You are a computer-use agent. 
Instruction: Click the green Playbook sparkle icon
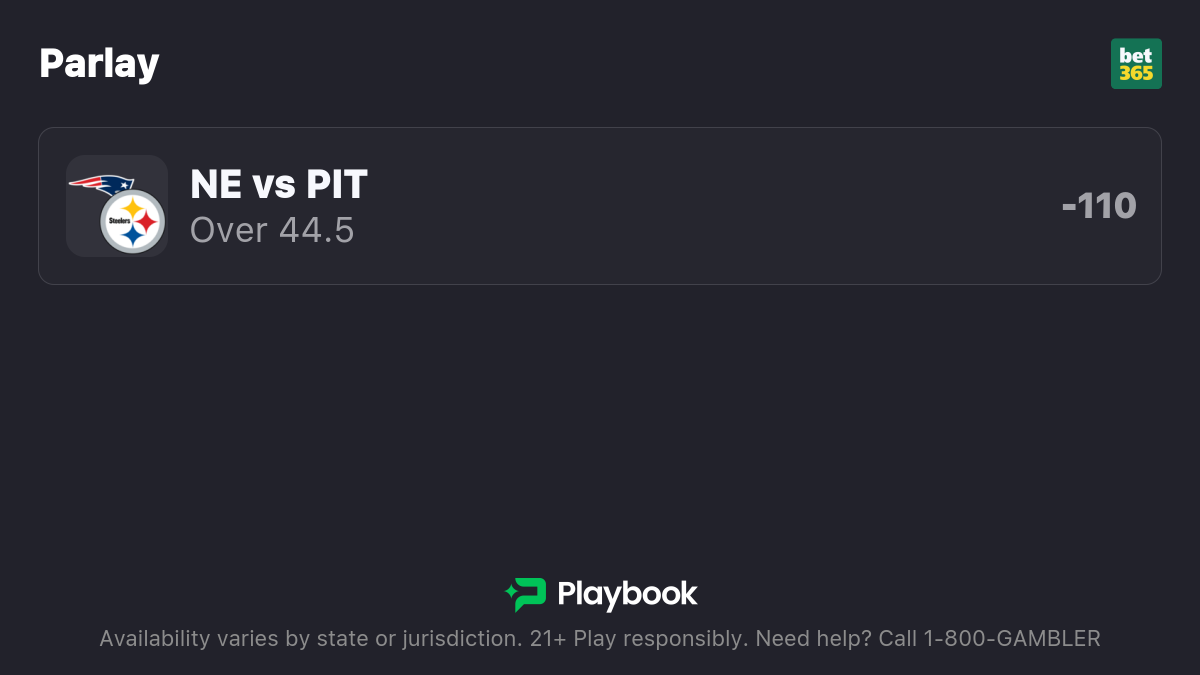[525, 594]
